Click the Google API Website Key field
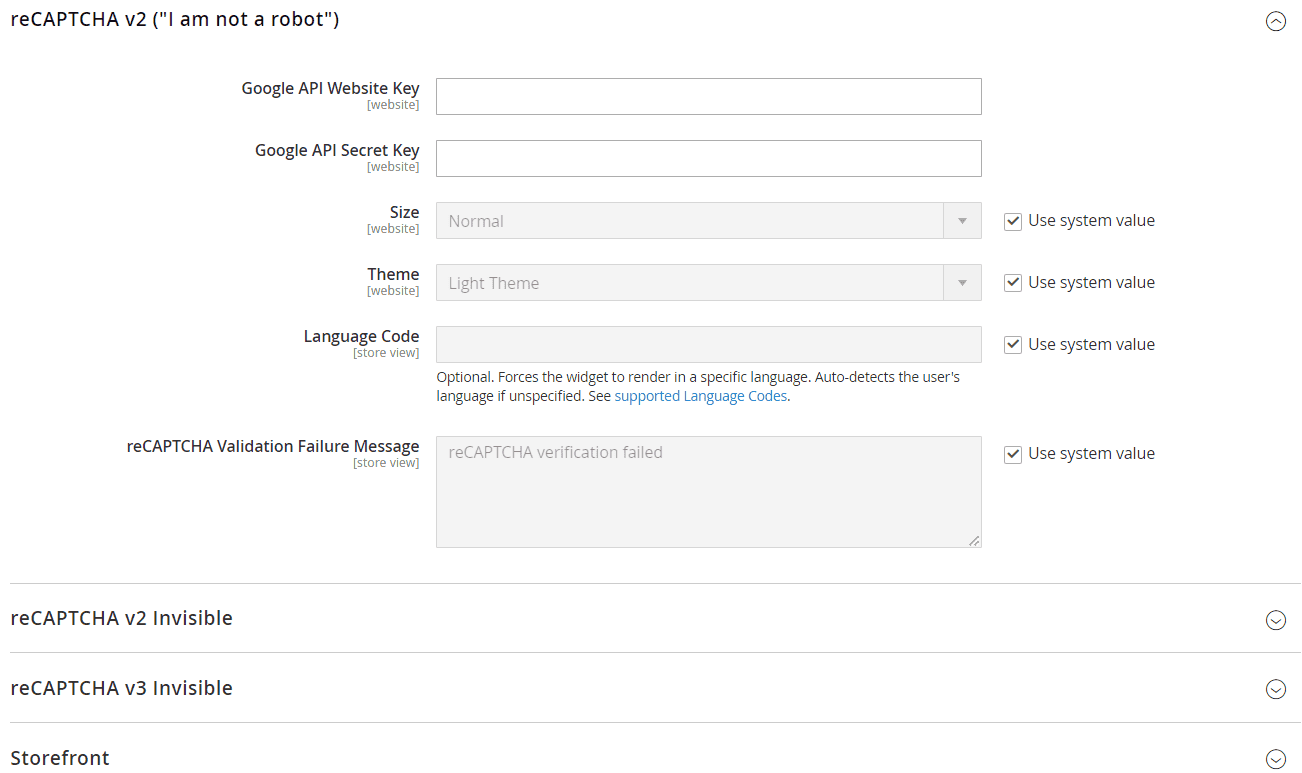Image resolution: width=1302 pixels, height=773 pixels. [x=708, y=97]
